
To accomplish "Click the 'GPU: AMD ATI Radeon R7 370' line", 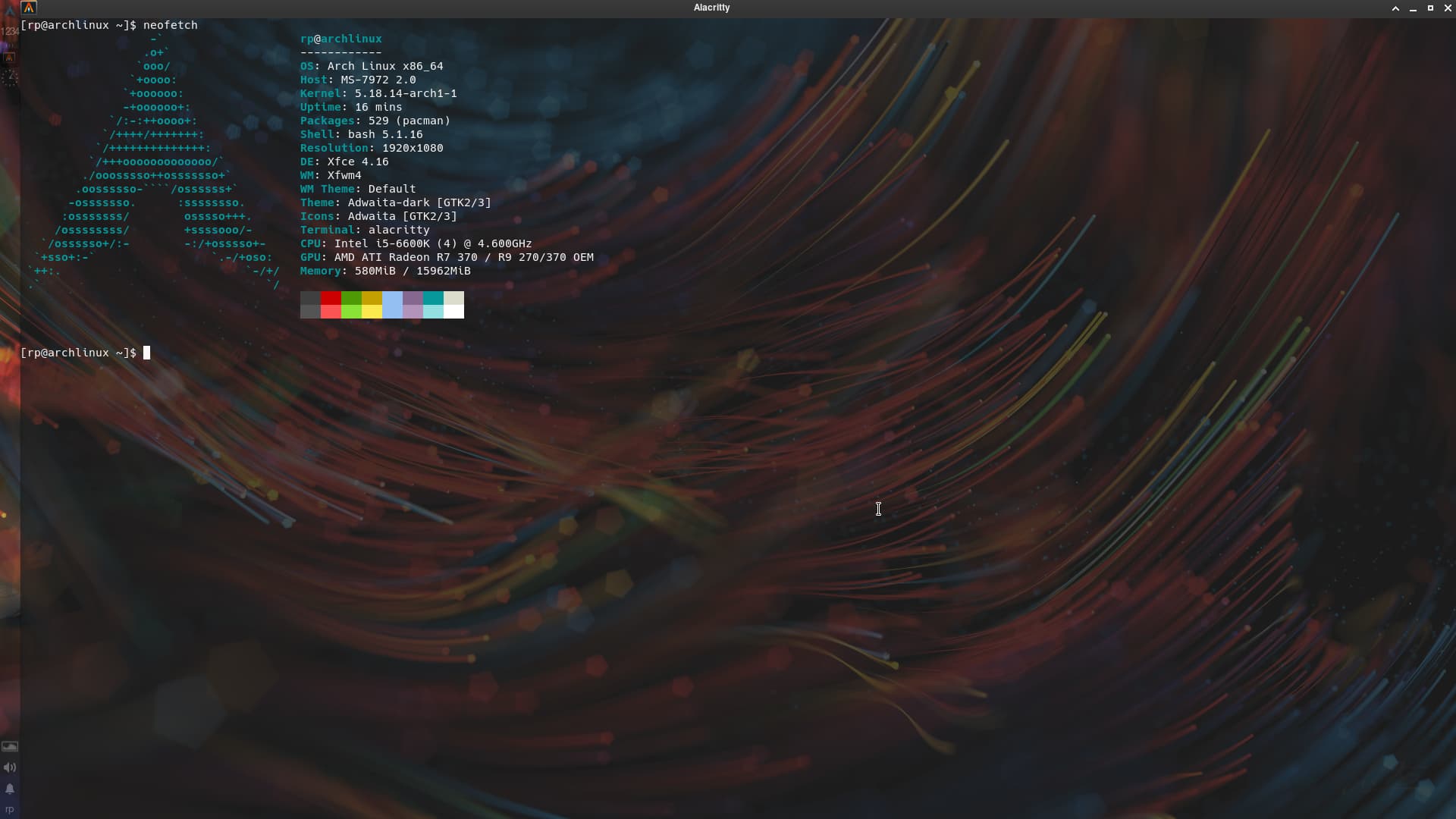I will pos(447,257).
